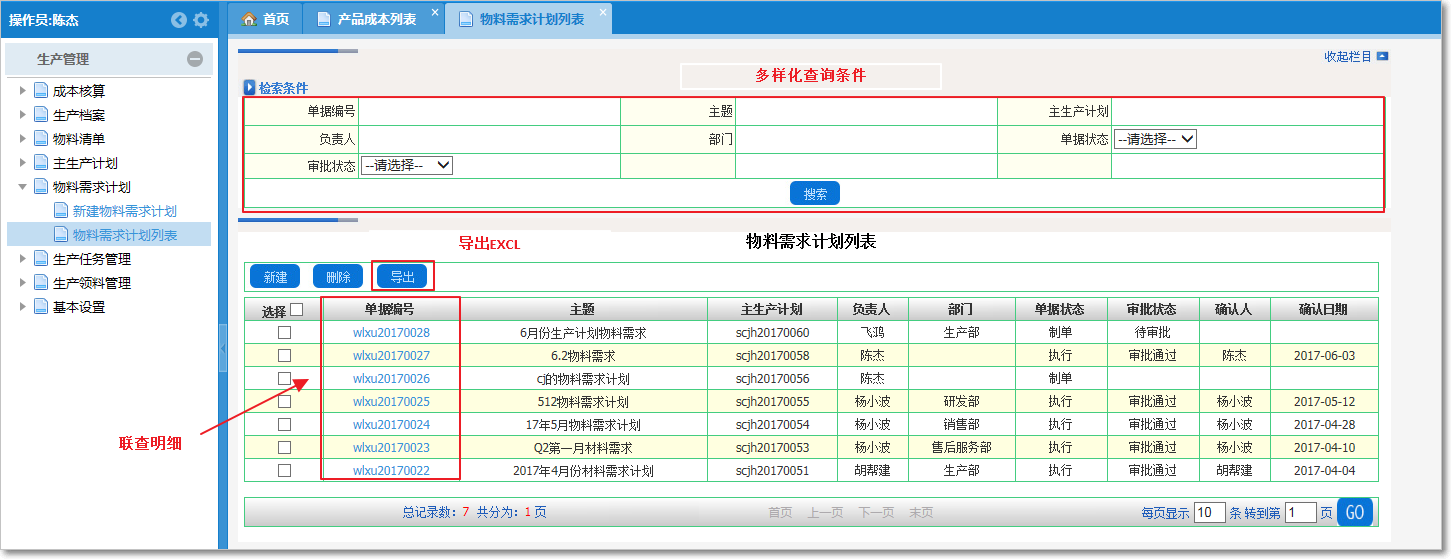Open 新建物料需求计划 in sidebar

click(x=124, y=211)
